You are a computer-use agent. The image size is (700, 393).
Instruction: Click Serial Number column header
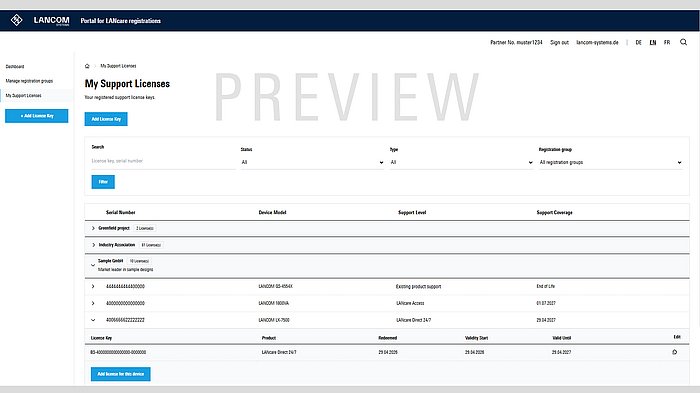[x=121, y=213]
